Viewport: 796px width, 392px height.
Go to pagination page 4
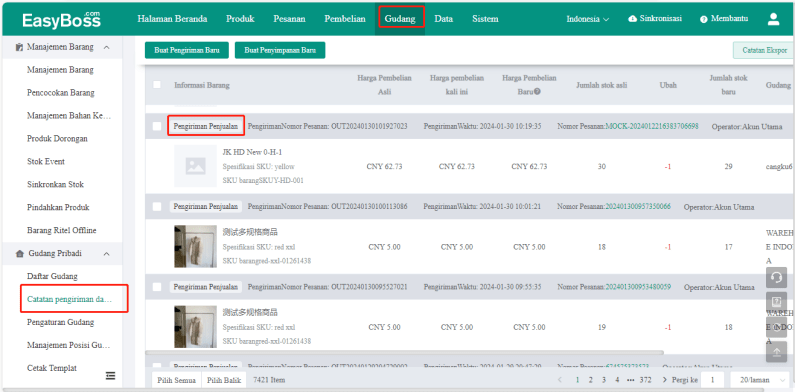point(617,380)
